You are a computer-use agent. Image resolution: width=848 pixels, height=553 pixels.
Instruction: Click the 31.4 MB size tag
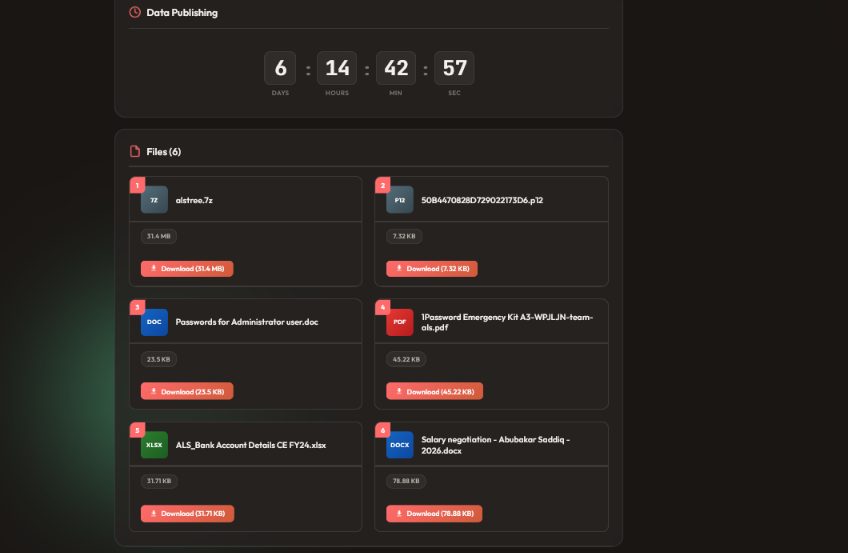click(159, 236)
